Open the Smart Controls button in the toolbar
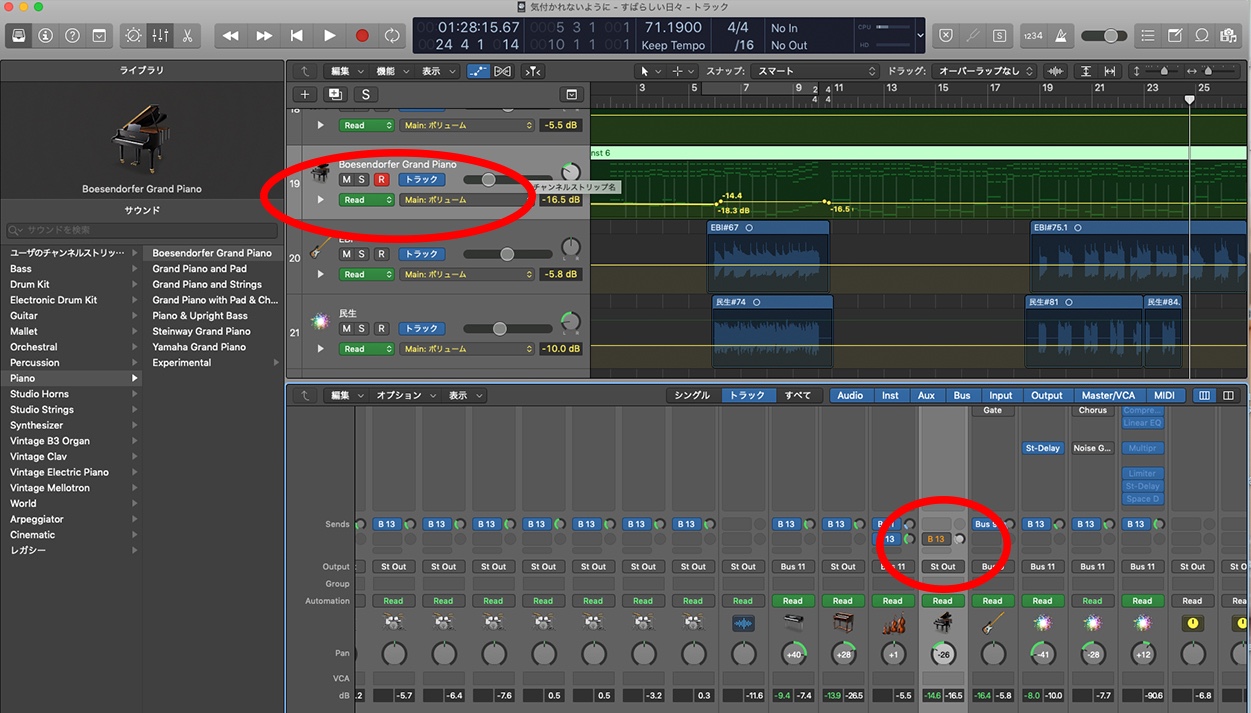Screen dimensions: 1251x713 click(133, 36)
